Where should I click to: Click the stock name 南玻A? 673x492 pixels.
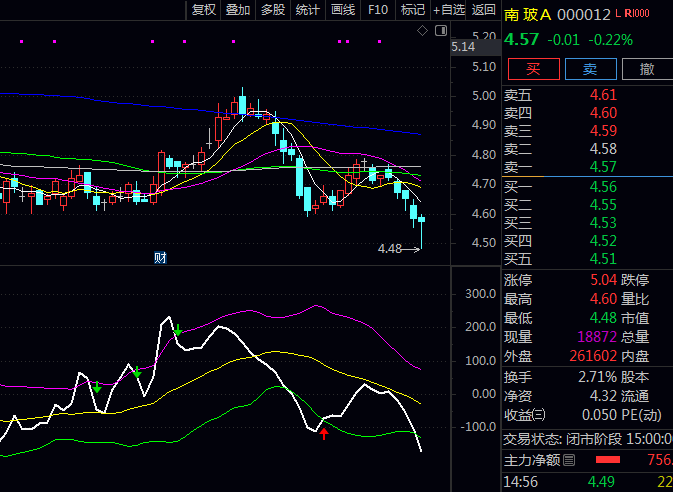coord(528,15)
